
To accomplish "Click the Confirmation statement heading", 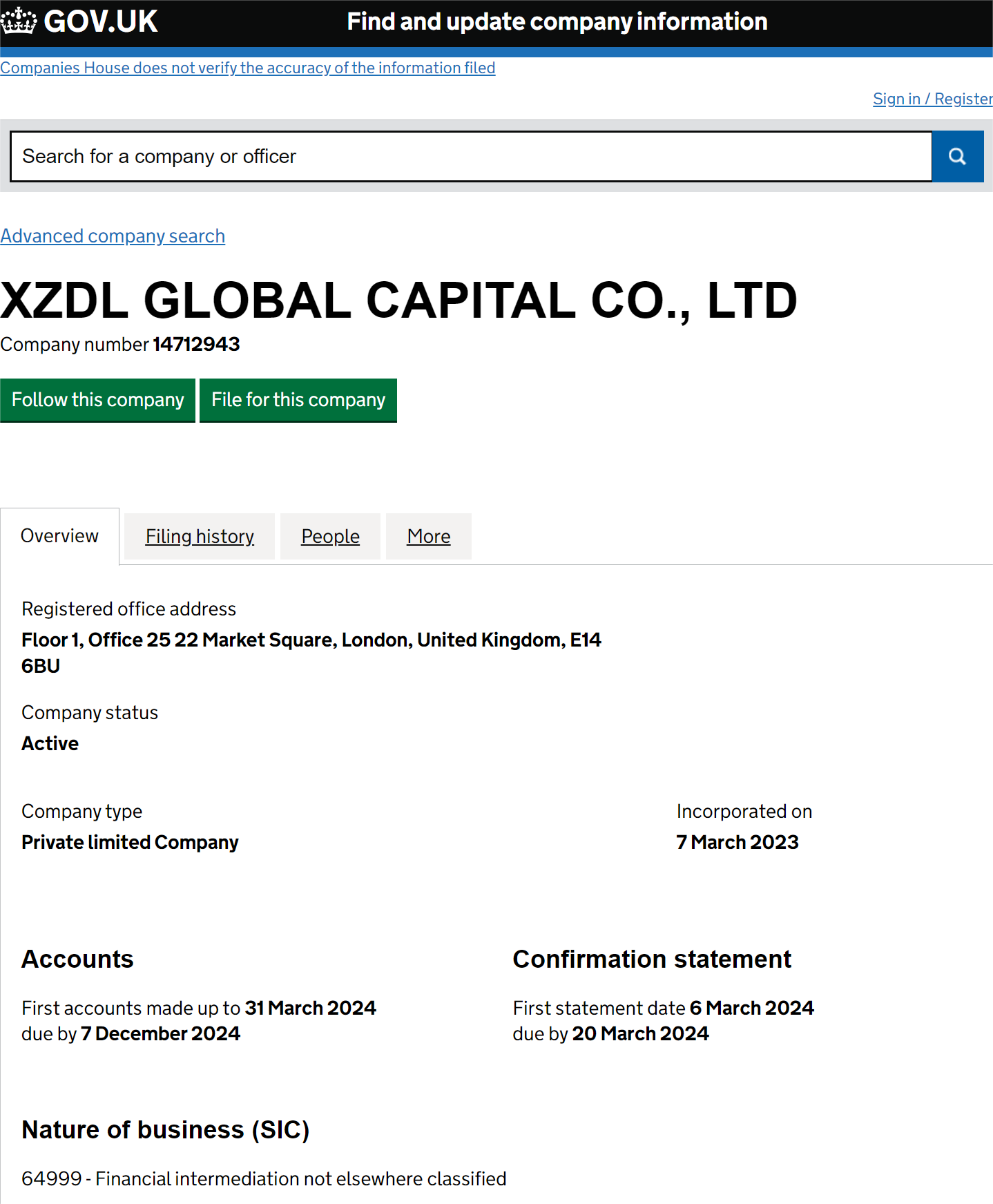I will click(x=652, y=959).
